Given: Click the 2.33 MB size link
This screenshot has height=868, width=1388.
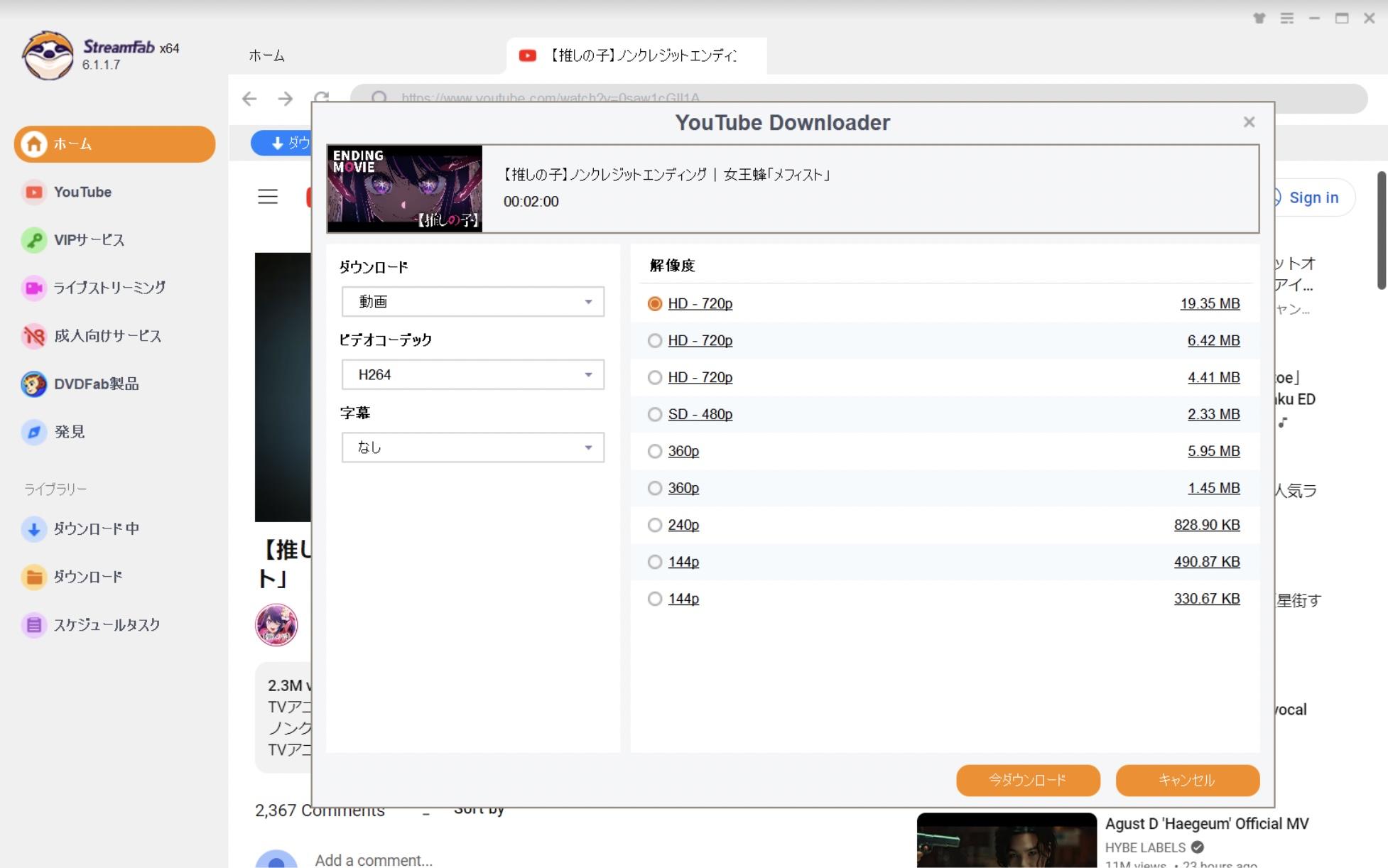Looking at the screenshot, I should (1213, 414).
